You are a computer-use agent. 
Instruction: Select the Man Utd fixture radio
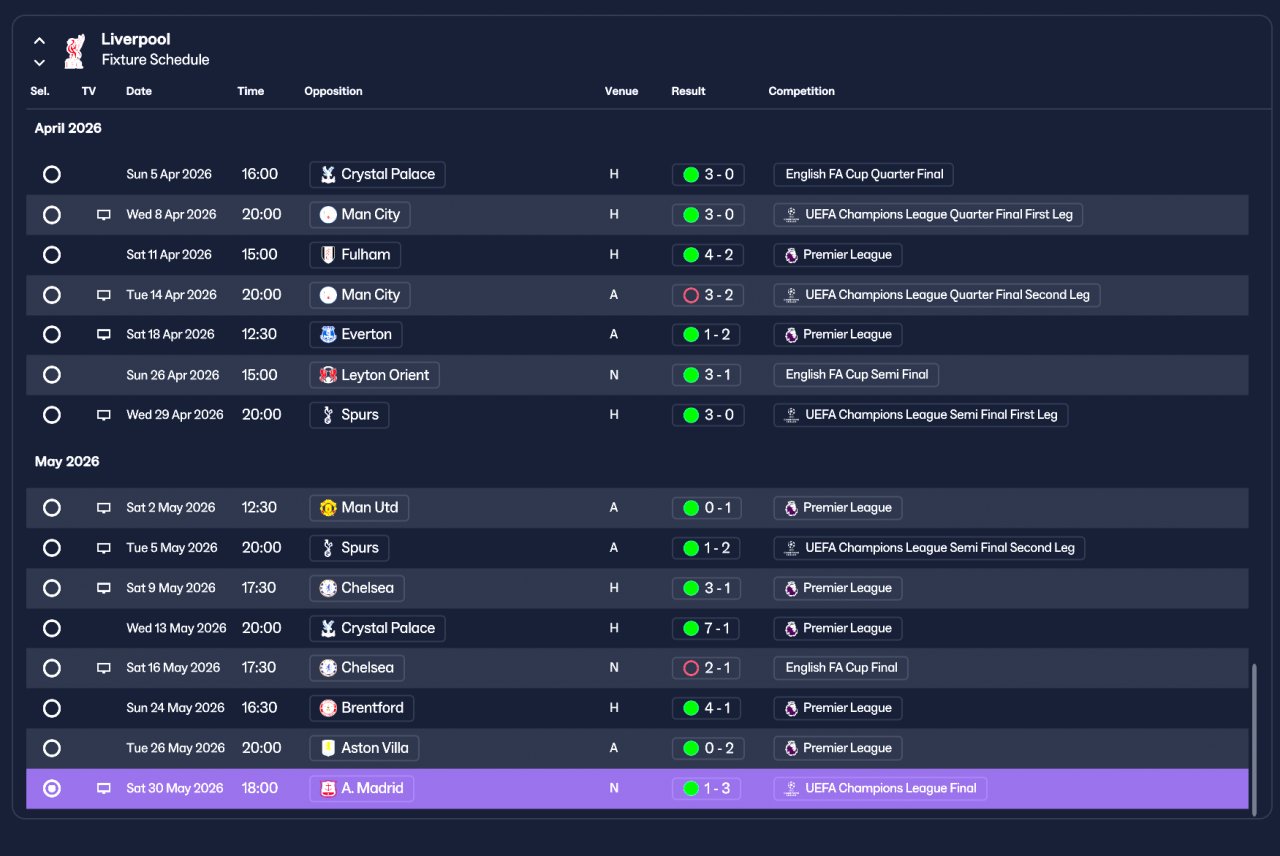[52, 508]
